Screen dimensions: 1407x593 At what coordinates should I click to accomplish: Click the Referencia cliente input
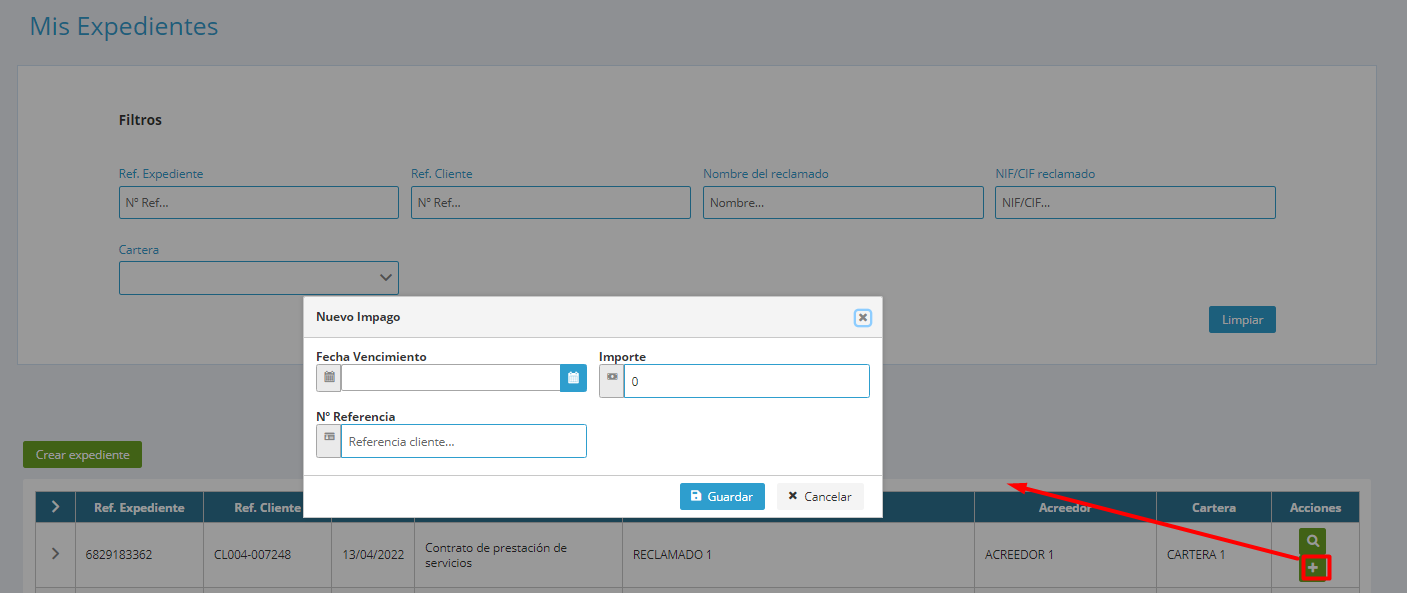point(464,441)
